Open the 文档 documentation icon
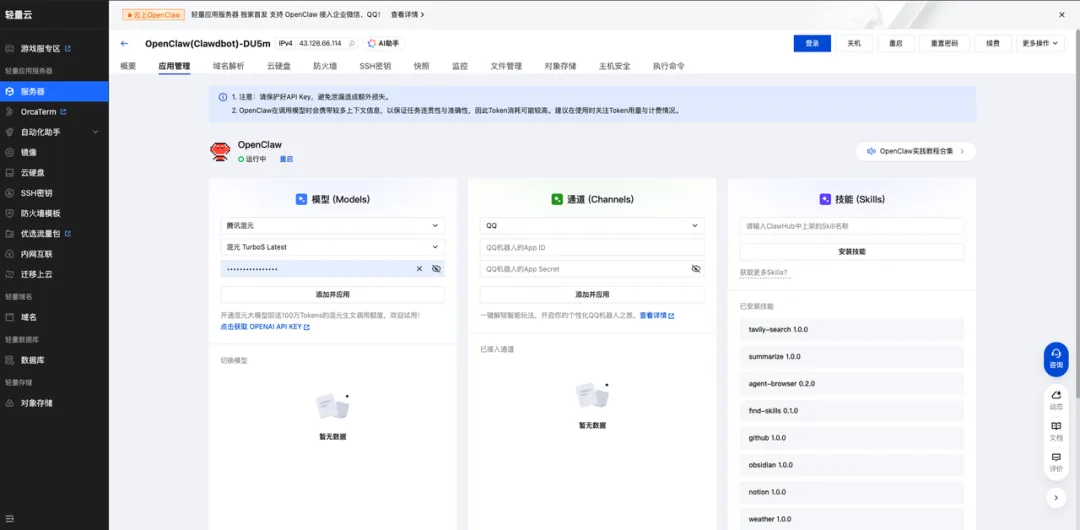The image size is (1080, 530). pos(1056,431)
